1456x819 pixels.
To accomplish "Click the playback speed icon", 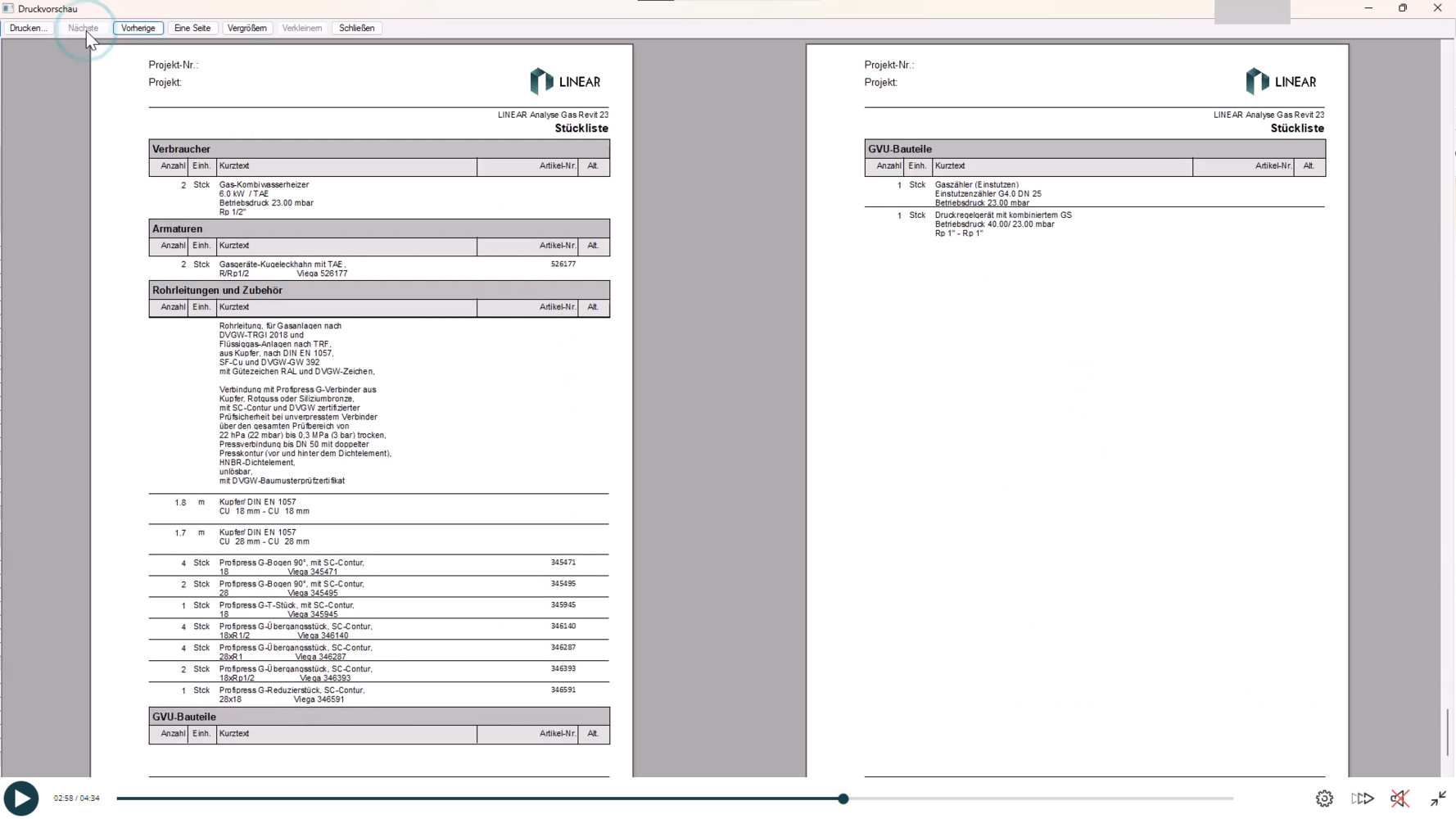I will coord(1363,799).
